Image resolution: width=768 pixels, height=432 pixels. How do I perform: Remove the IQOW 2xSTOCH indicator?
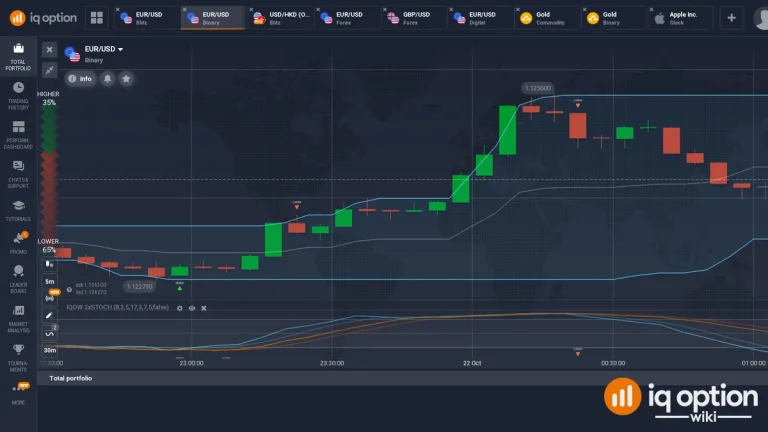(204, 308)
